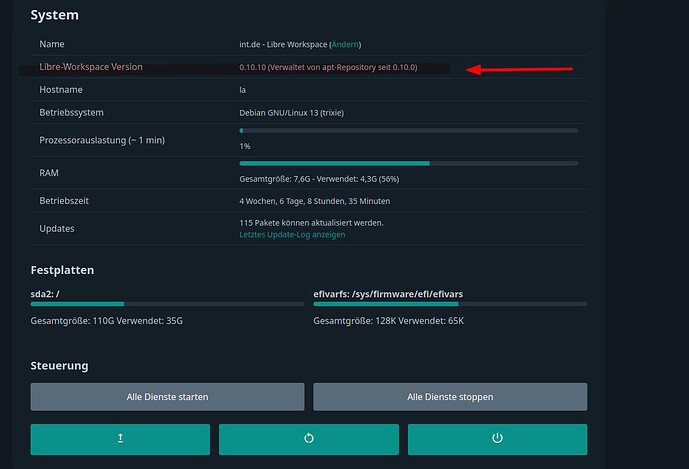The image size is (689, 469).
Task: Click the efivarfs disk usage bar
Action: [x=449, y=303]
